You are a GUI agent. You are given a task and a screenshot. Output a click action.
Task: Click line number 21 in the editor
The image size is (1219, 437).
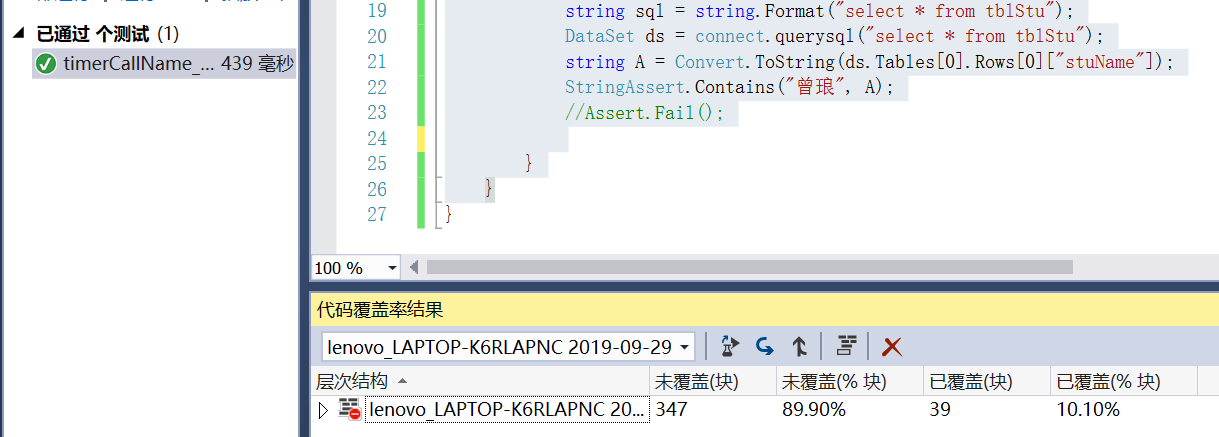point(376,62)
